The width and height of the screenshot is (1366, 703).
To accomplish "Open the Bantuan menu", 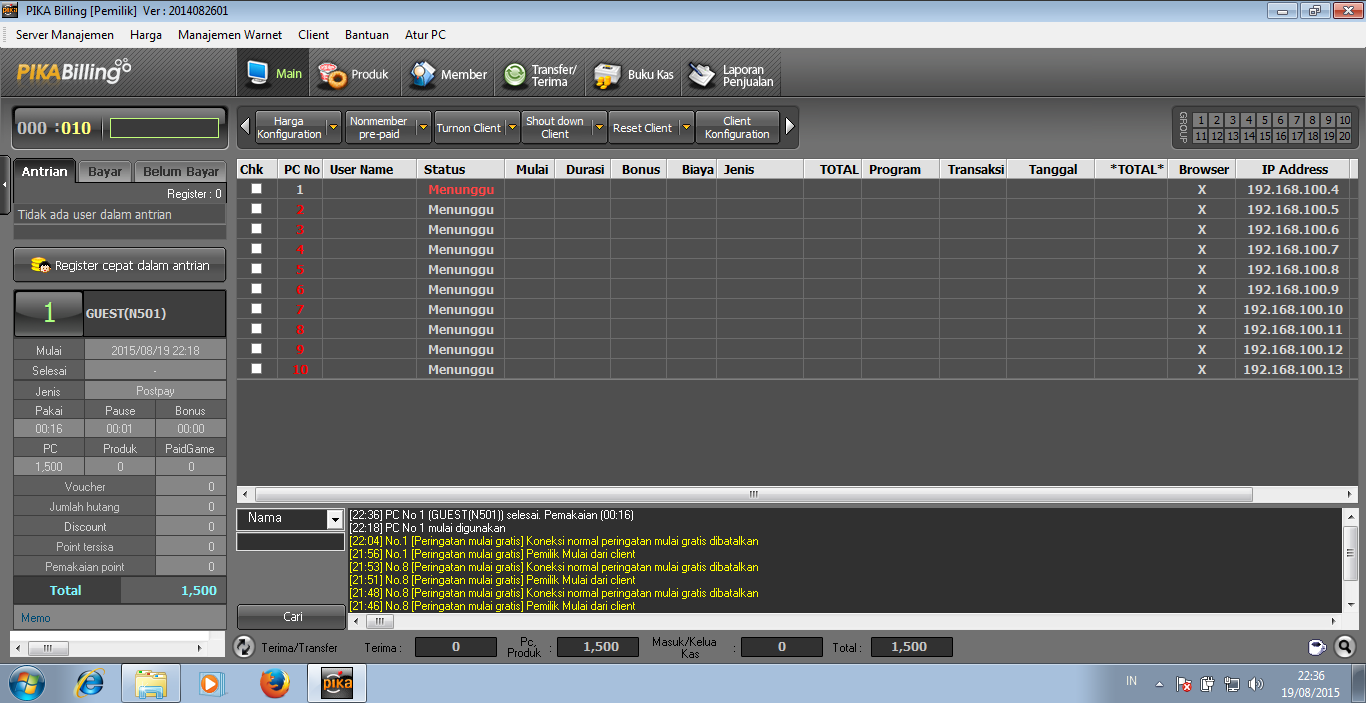I will (367, 34).
